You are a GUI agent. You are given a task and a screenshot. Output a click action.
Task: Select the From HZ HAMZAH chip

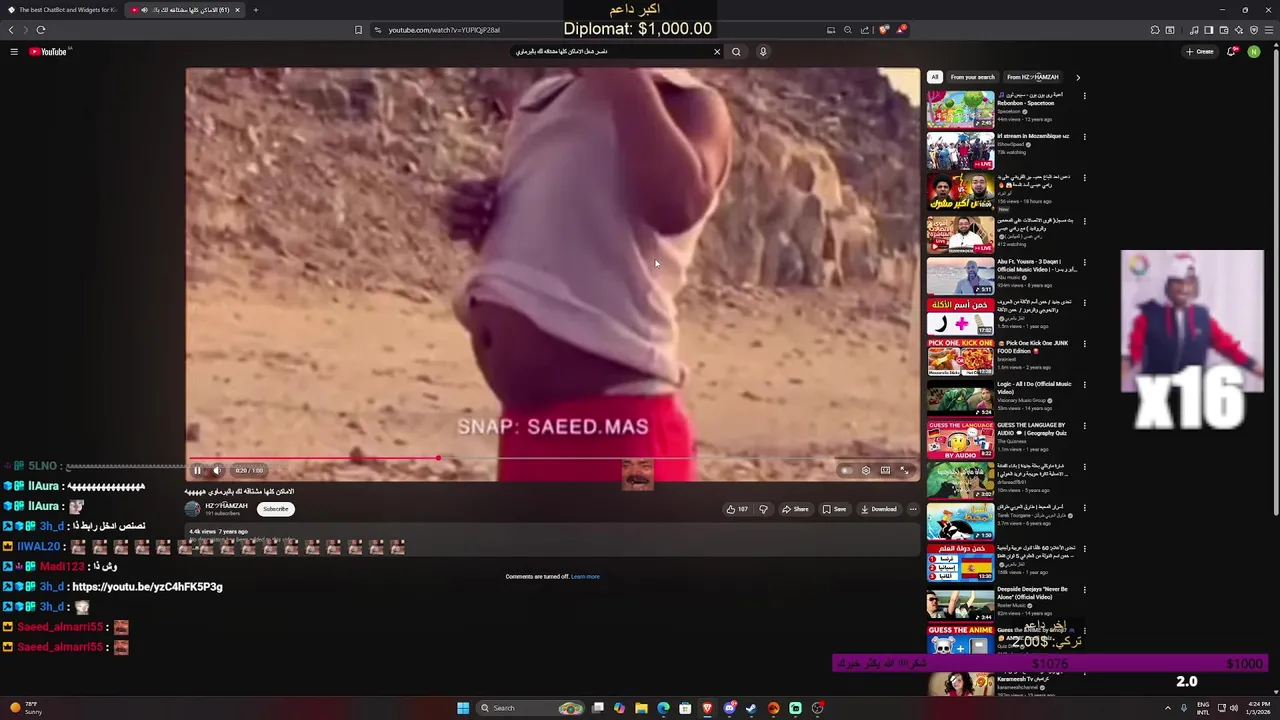(x=1032, y=77)
